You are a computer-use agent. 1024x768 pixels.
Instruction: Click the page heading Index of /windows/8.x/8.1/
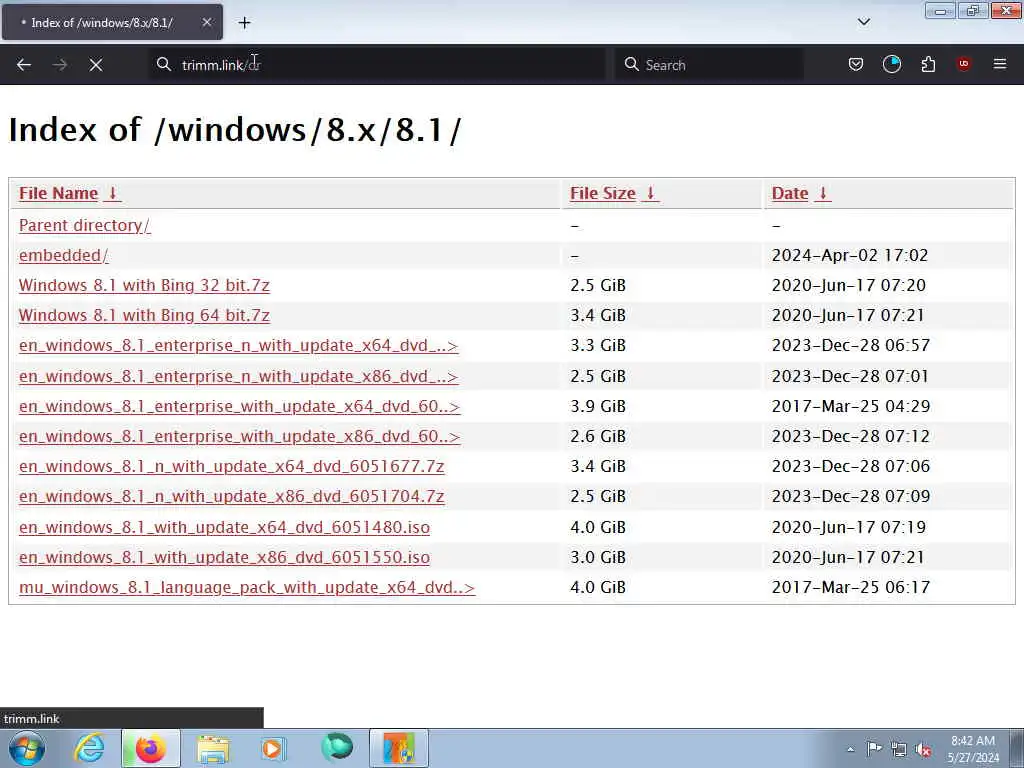tap(235, 129)
